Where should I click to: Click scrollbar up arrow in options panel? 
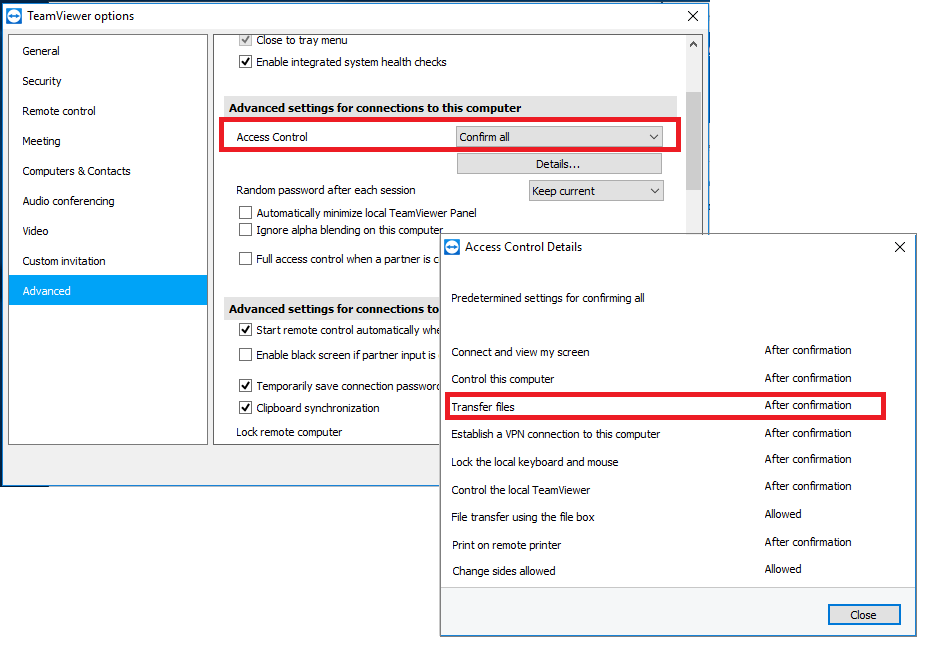tap(694, 44)
